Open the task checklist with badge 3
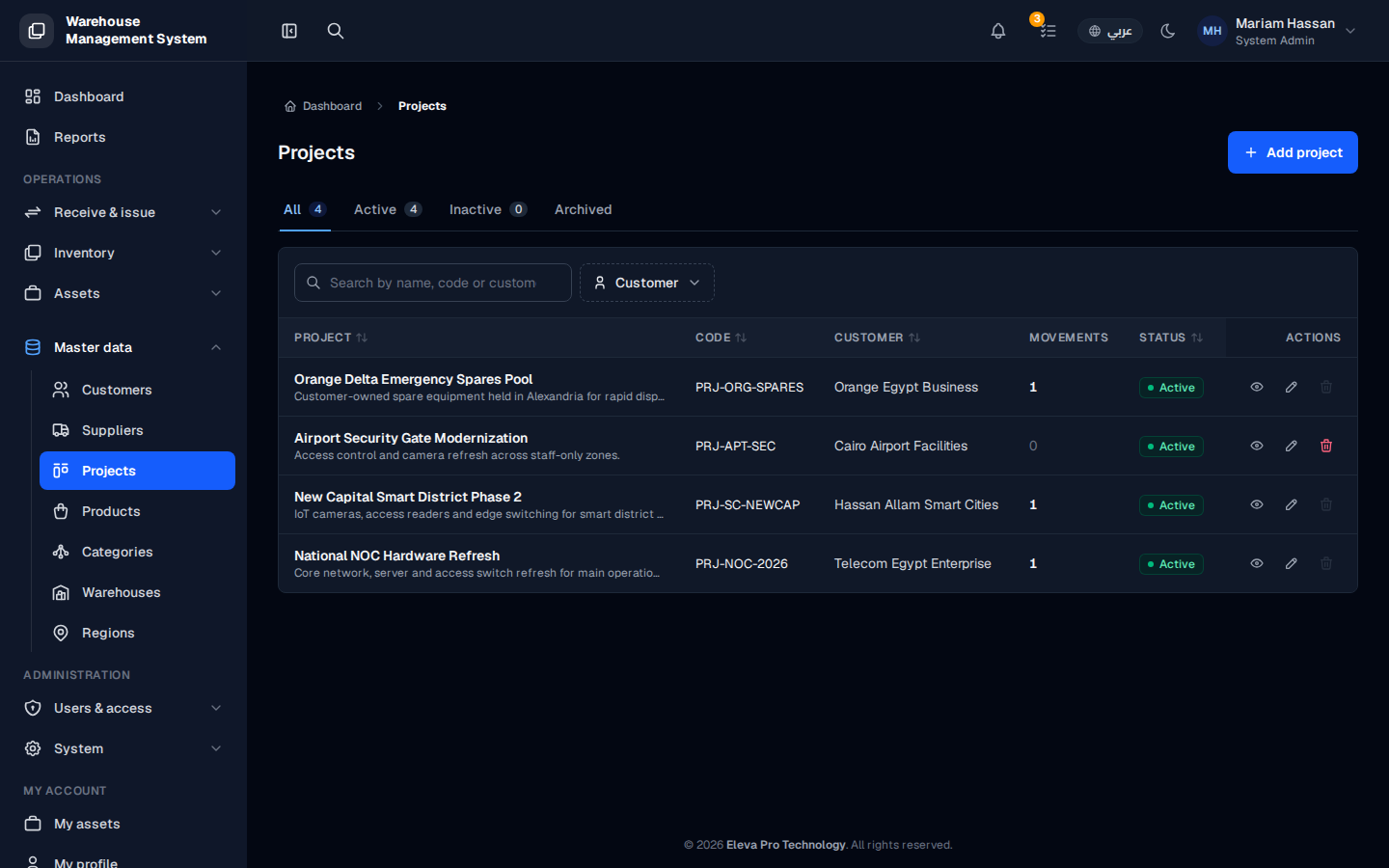Viewport: 1389px width, 868px height. (1048, 31)
